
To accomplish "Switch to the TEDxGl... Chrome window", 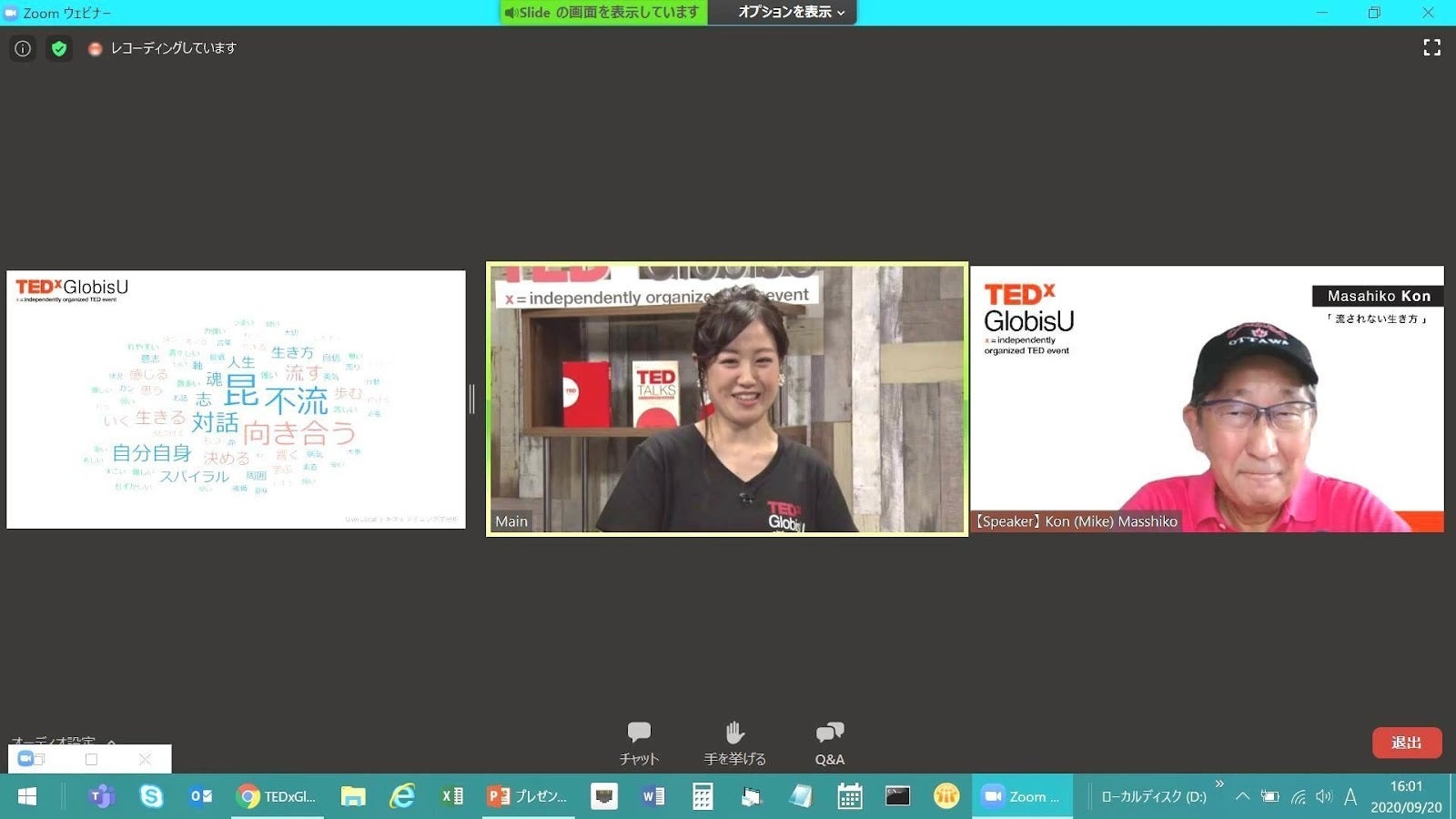I will pyautogui.click(x=277, y=796).
